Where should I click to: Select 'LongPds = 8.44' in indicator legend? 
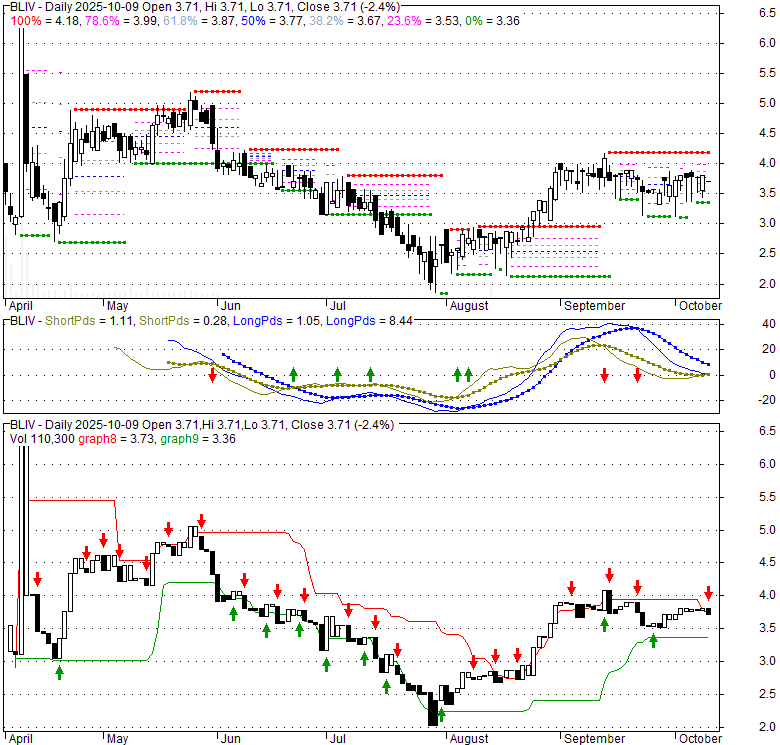coord(369,321)
